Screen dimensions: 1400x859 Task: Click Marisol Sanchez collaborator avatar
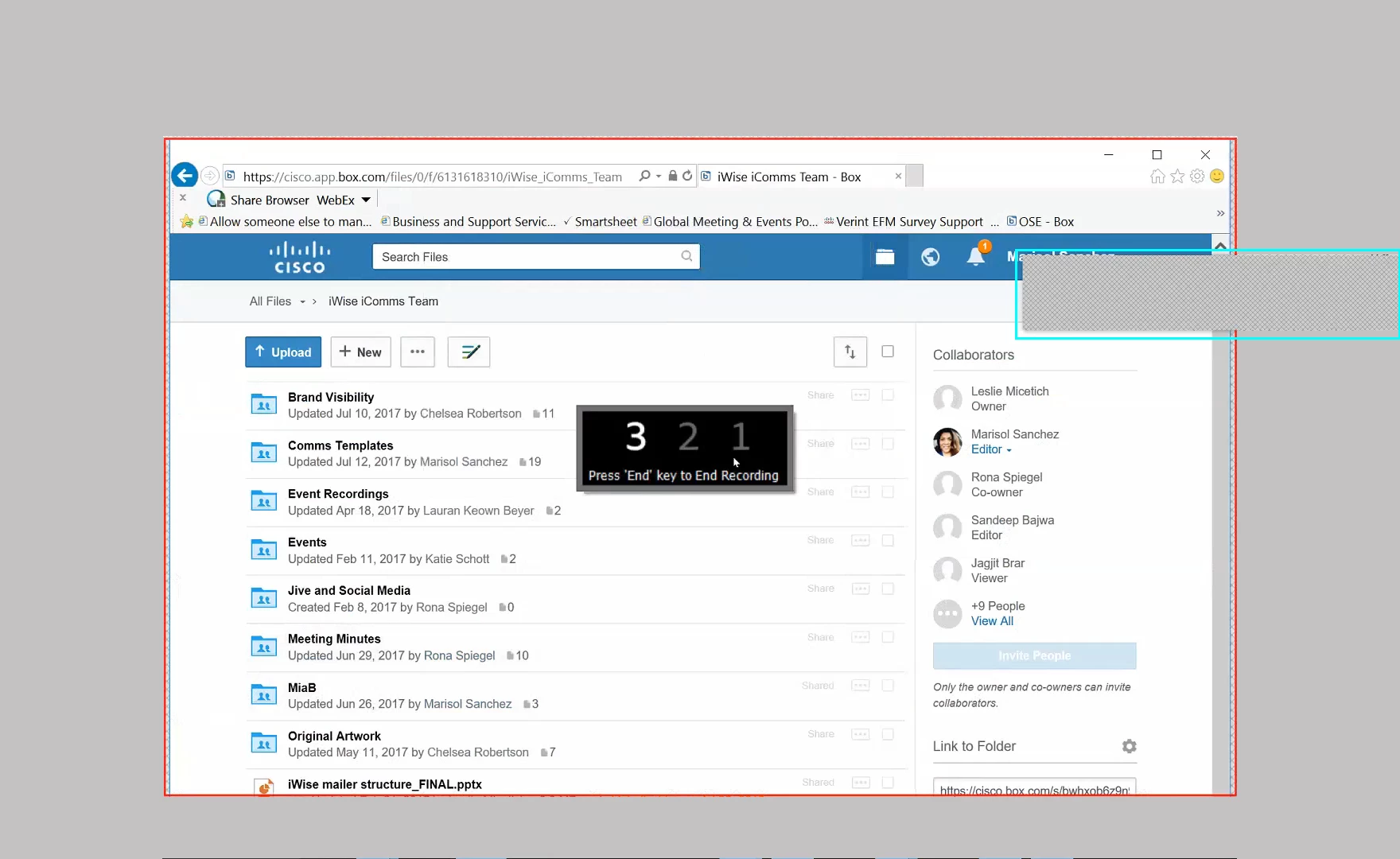click(947, 441)
